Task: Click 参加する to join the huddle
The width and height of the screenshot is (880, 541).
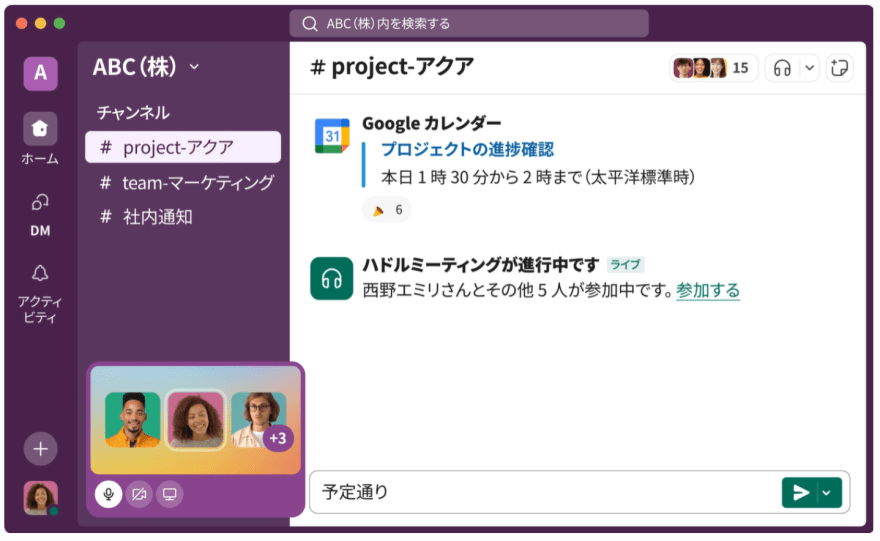Action: (x=708, y=291)
